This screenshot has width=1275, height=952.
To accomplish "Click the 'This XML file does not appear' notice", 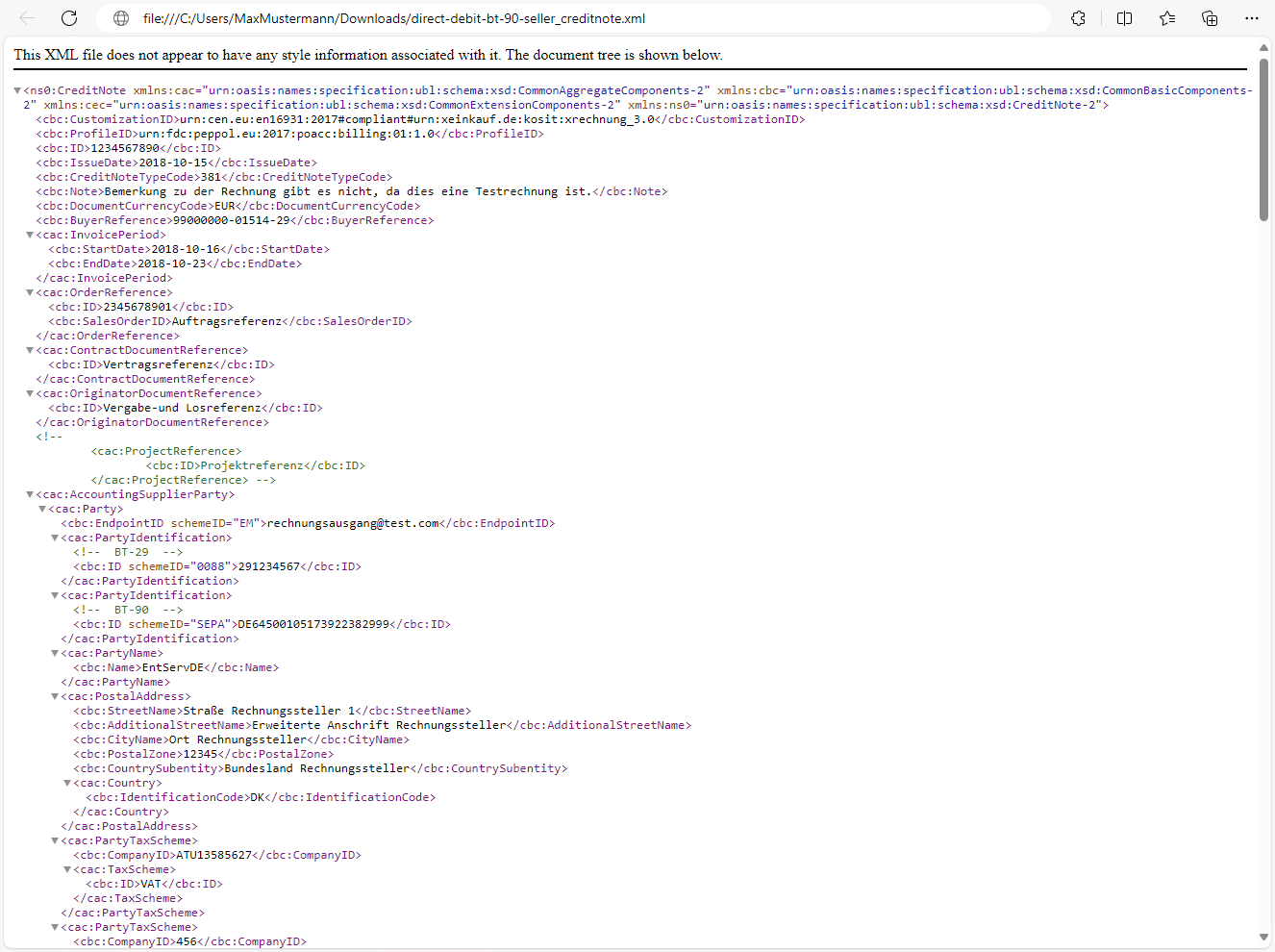I will (368, 55).
